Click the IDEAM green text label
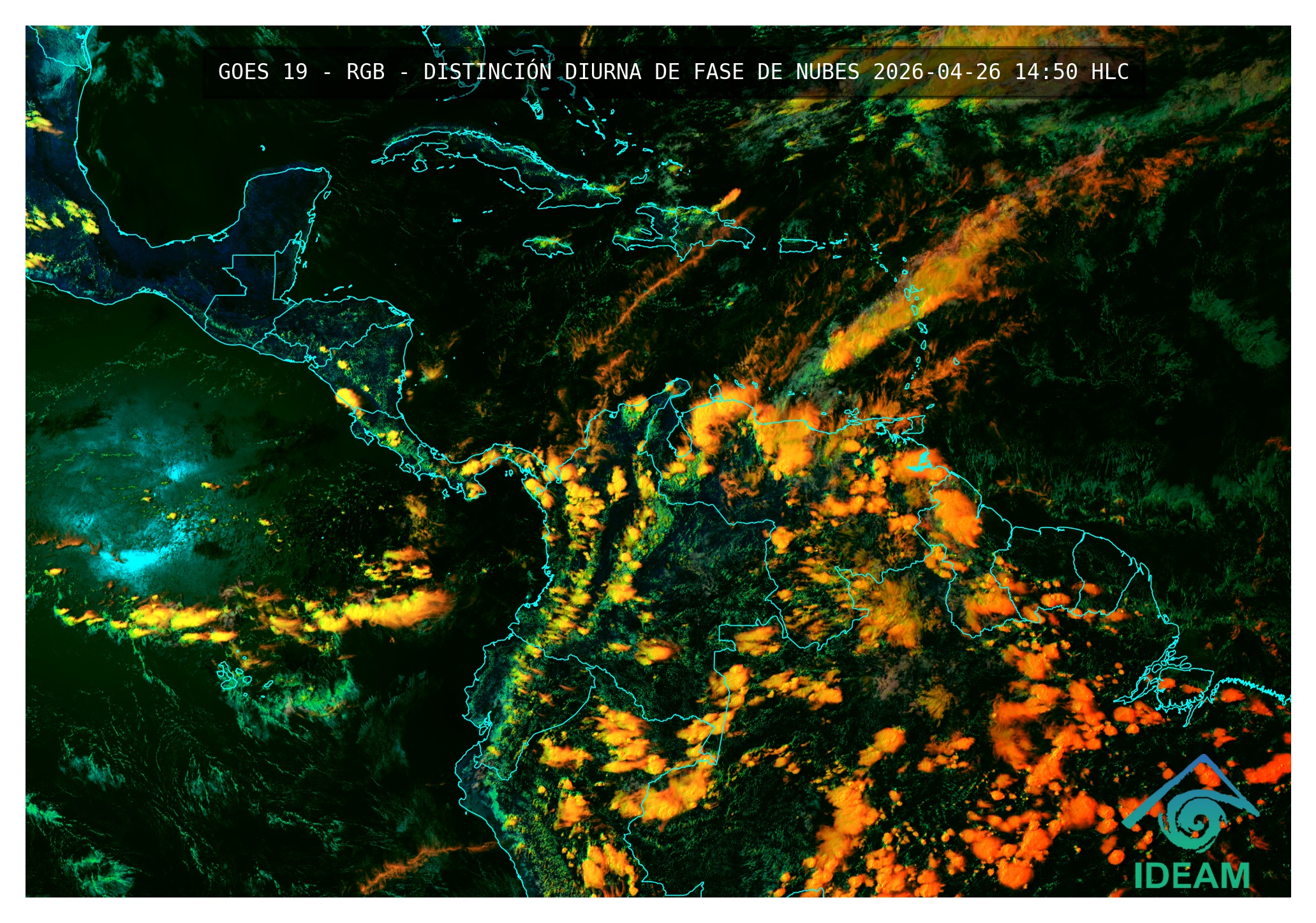Screen dimensions: 1316x923 [1192, 876]
